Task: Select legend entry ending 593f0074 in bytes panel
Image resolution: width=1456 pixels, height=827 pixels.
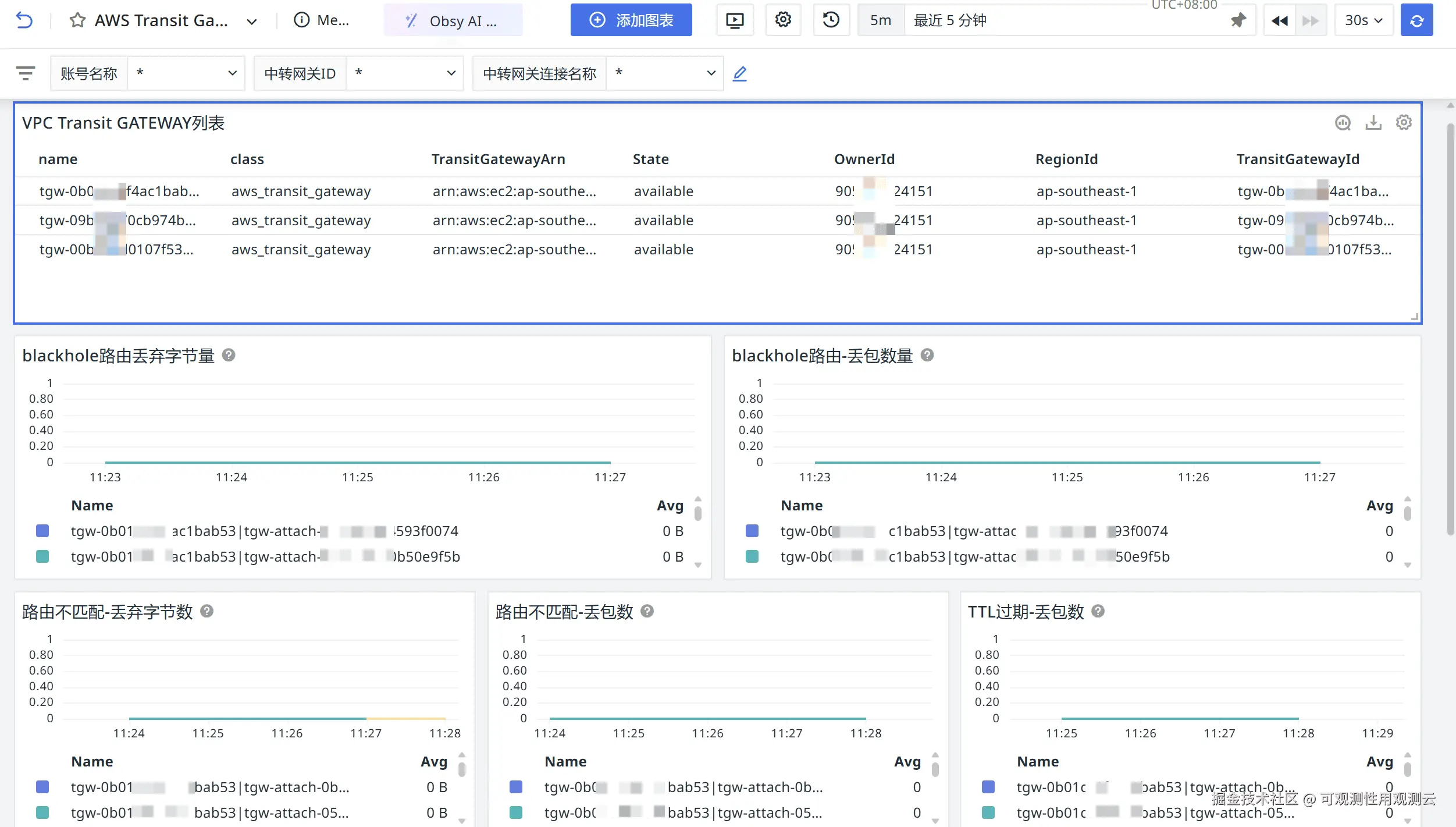Action: click(x=265, y=531)
